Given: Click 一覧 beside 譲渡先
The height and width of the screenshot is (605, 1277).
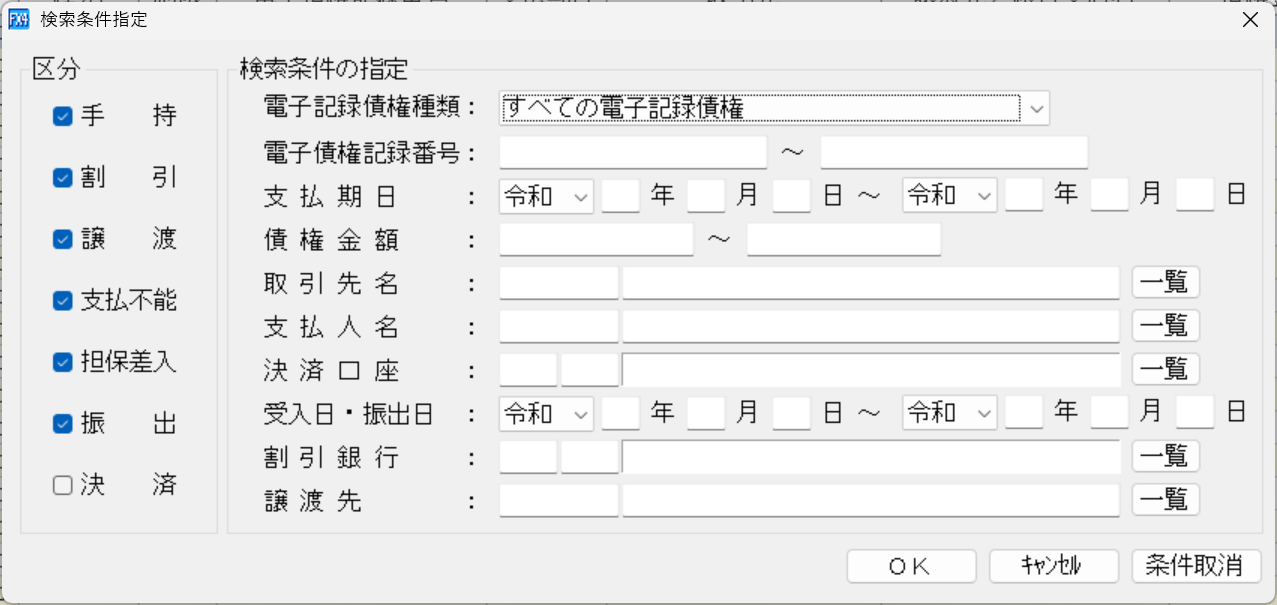Looking at the screenshot, I should (1165, 500).
